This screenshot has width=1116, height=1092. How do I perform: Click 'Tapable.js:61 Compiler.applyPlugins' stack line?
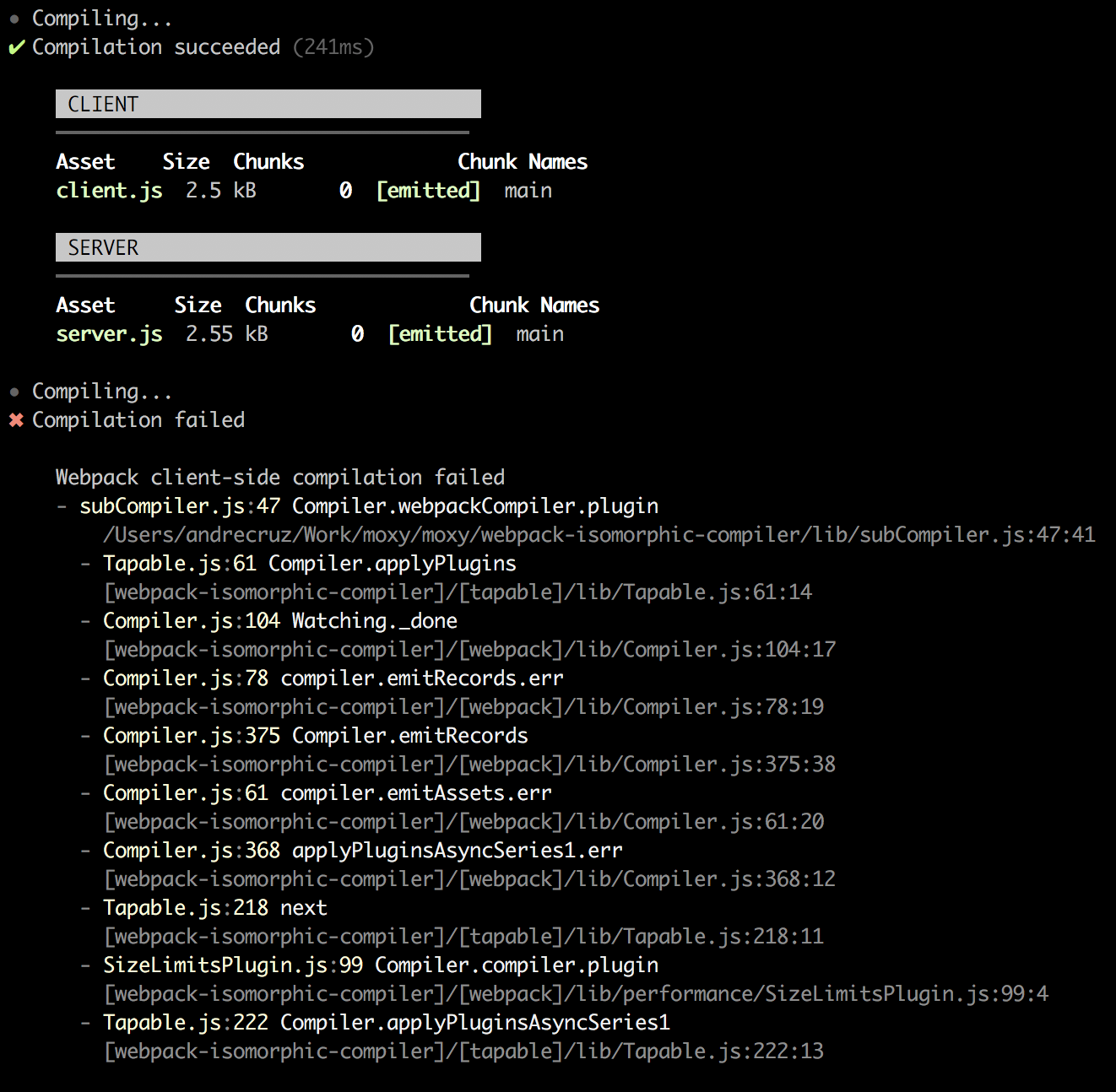click(x=310, y=564)
